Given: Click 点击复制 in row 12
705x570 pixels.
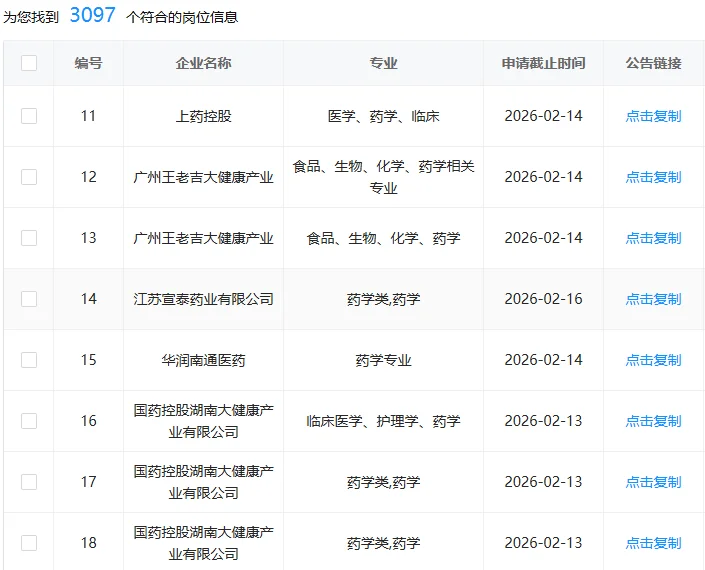Looking at the screenshot, I should click(x=653, y=177).
